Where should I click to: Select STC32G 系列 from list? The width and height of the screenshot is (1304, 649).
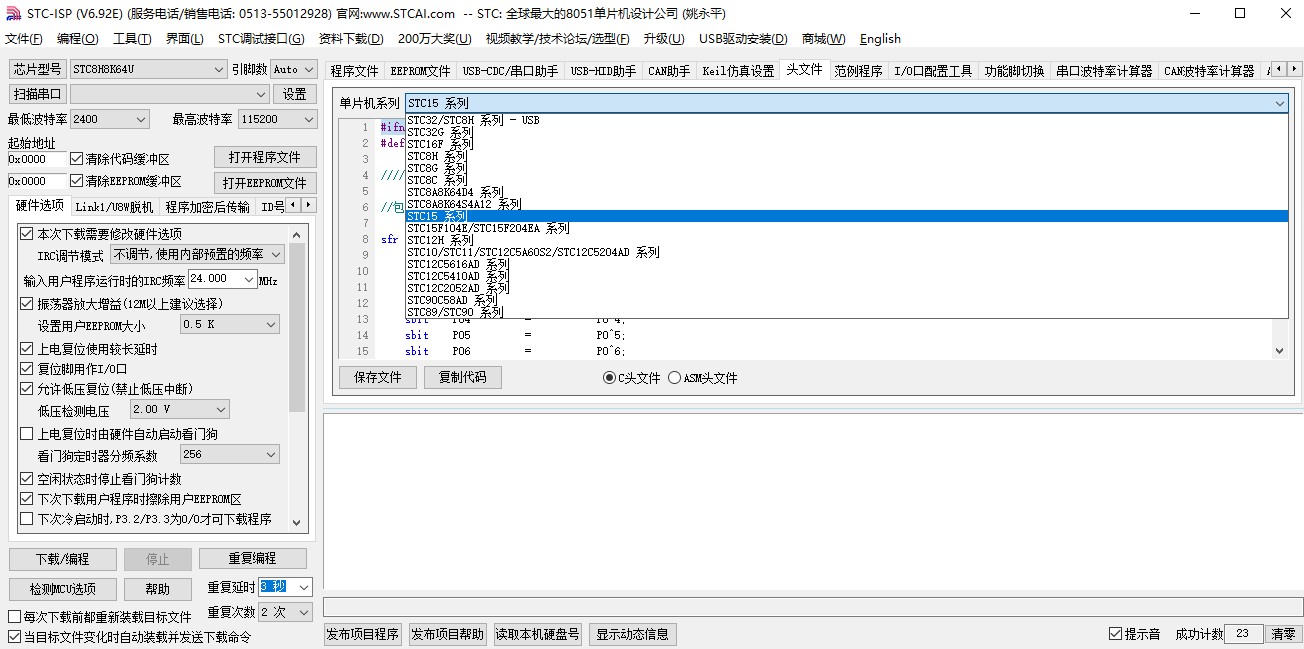coord(847,132)
